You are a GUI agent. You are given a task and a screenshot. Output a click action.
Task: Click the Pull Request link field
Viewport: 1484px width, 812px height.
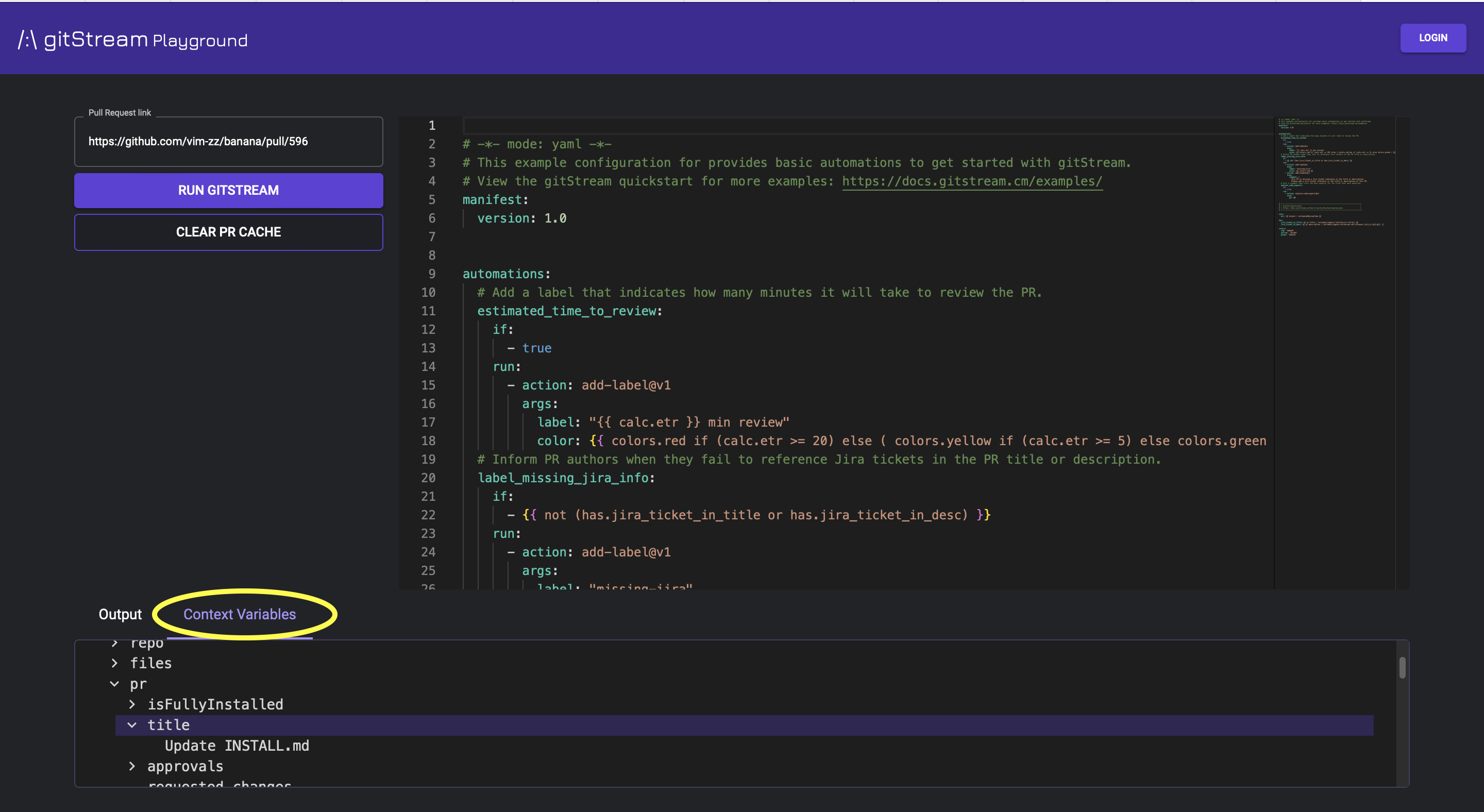pos(228,142)
